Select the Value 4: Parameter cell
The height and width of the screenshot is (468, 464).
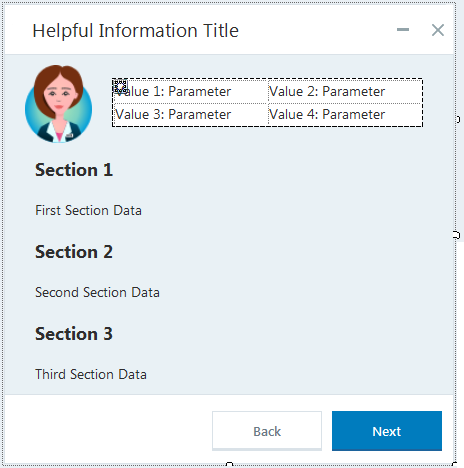345,115
